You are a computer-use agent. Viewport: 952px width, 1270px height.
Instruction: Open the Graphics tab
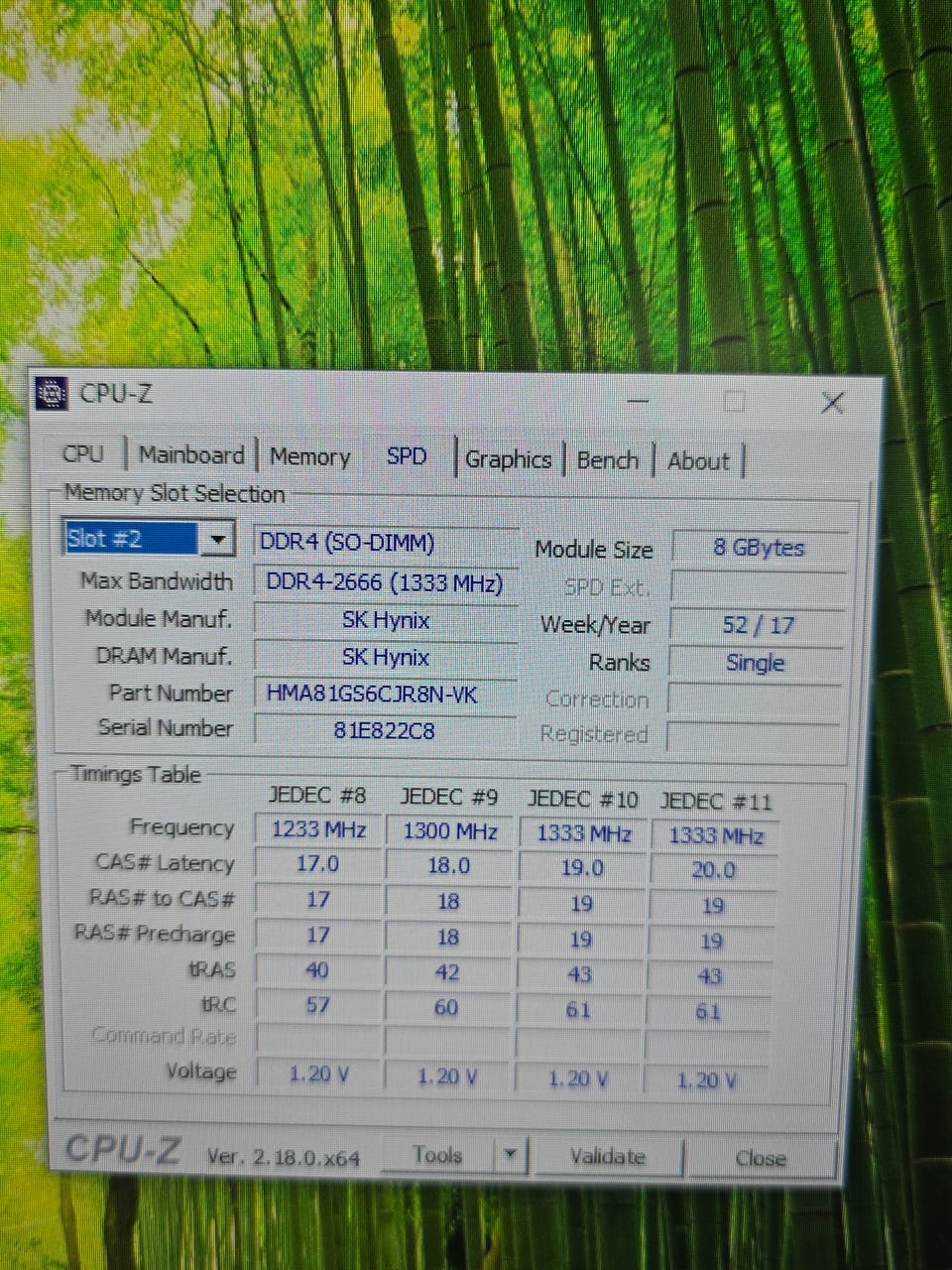pos(509,459)
